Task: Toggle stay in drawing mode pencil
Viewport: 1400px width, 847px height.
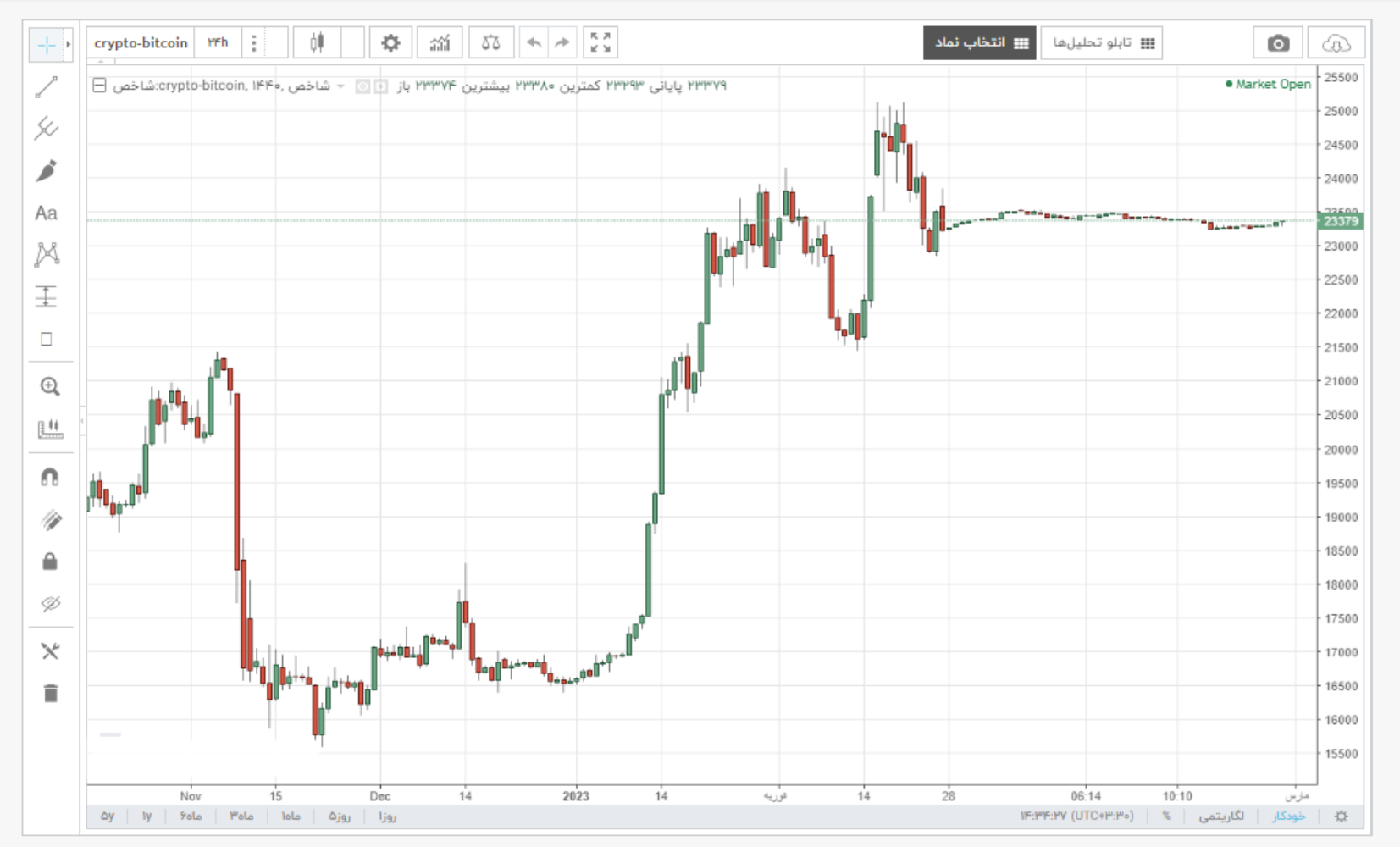Action: [50, 520]
